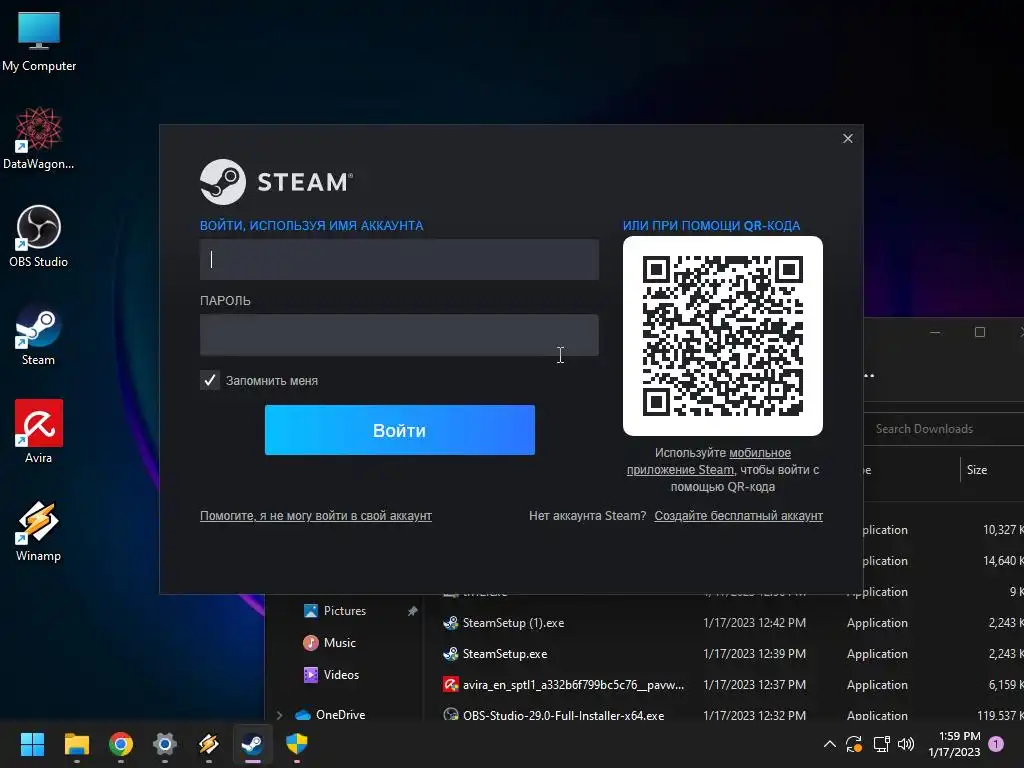
Task: Launch Google Chrome from the taskbar
Action: (x=121, y=744)
